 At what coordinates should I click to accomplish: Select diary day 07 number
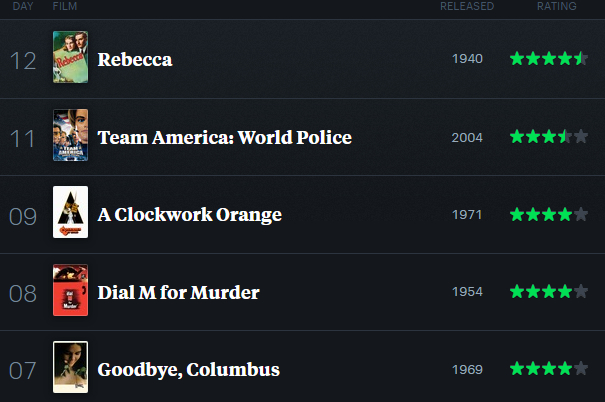tap(23, 370)
